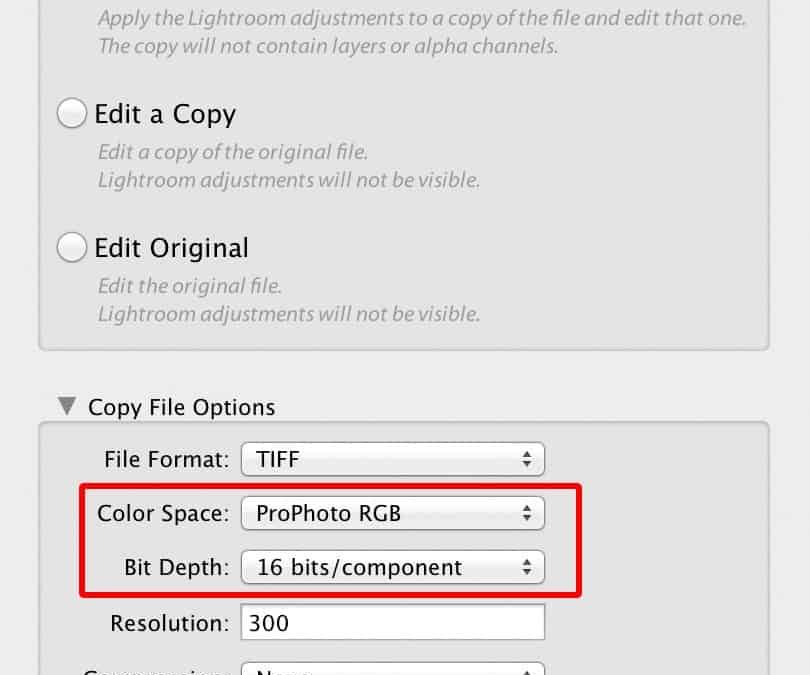Open the Color Space ProPhoto RGB dropdown
The height and width of the screenshot is (675, 810).
click(392, 514)
